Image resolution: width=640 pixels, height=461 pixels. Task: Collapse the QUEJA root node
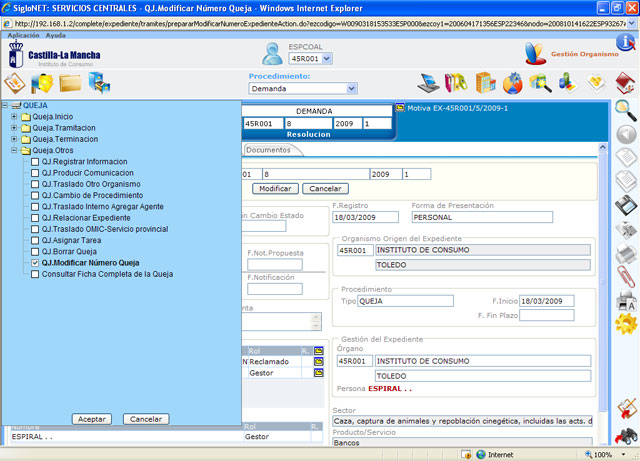(4, 105)
